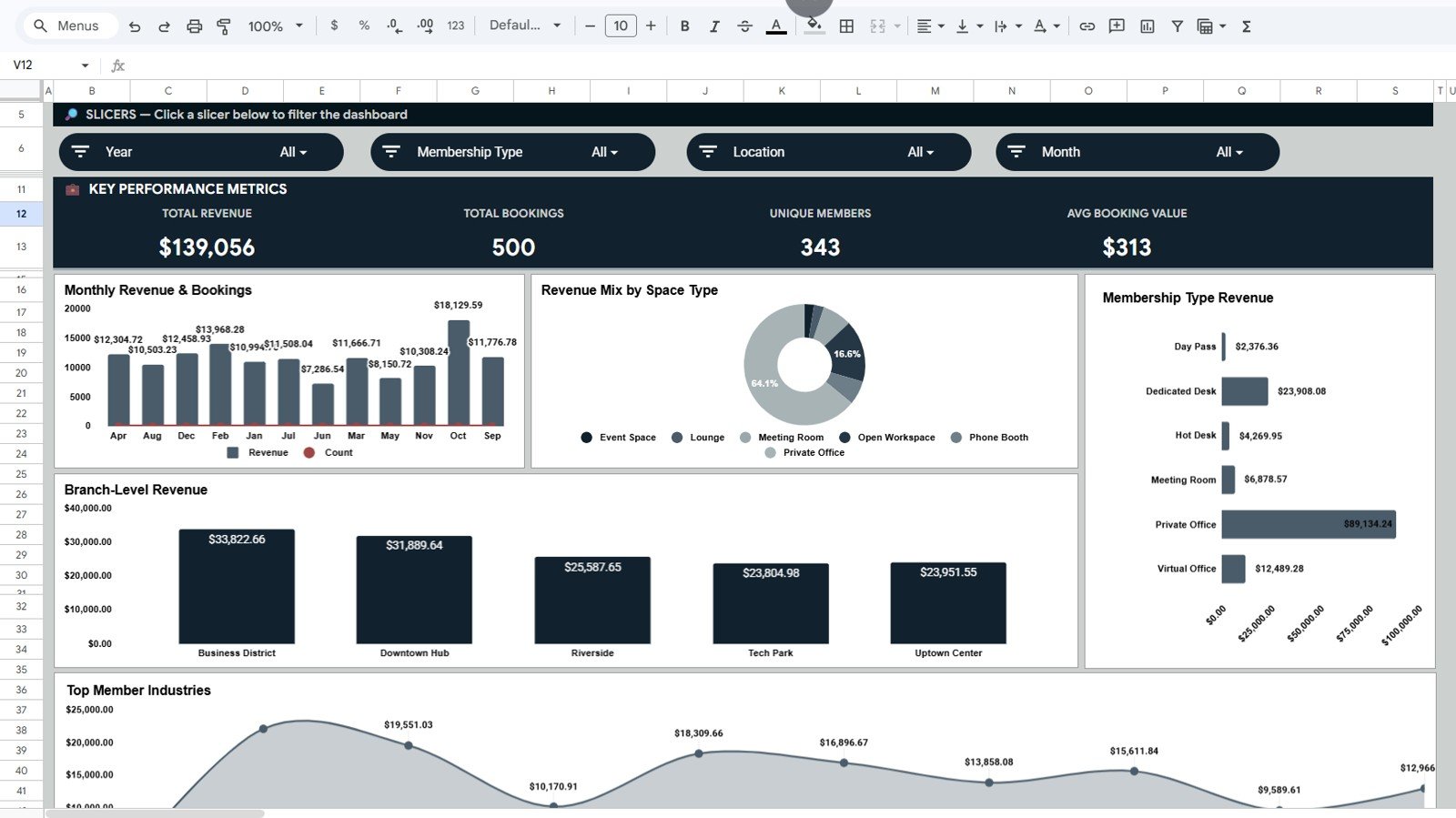
Task: Open the Year slicer dropdown
Action: pyautogui.click(x=292, y=152)
